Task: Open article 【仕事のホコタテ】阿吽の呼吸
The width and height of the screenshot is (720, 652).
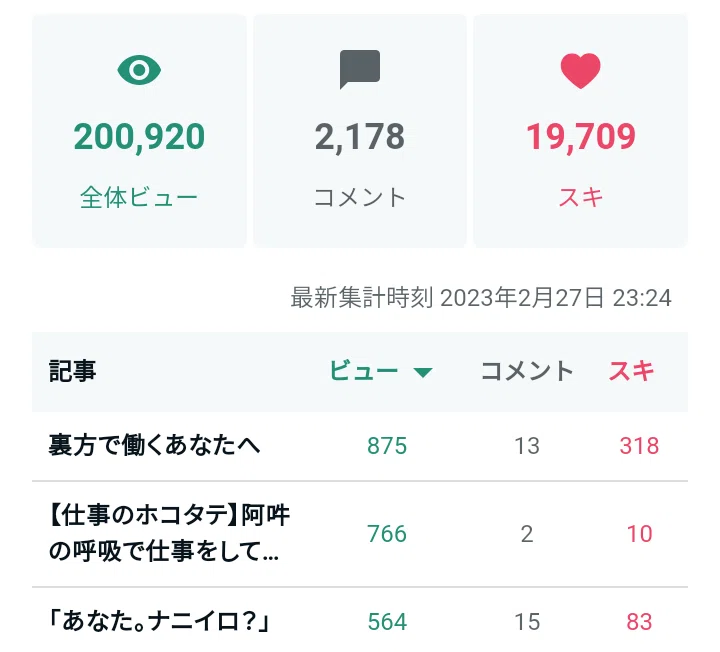Action: pos(169,533)
